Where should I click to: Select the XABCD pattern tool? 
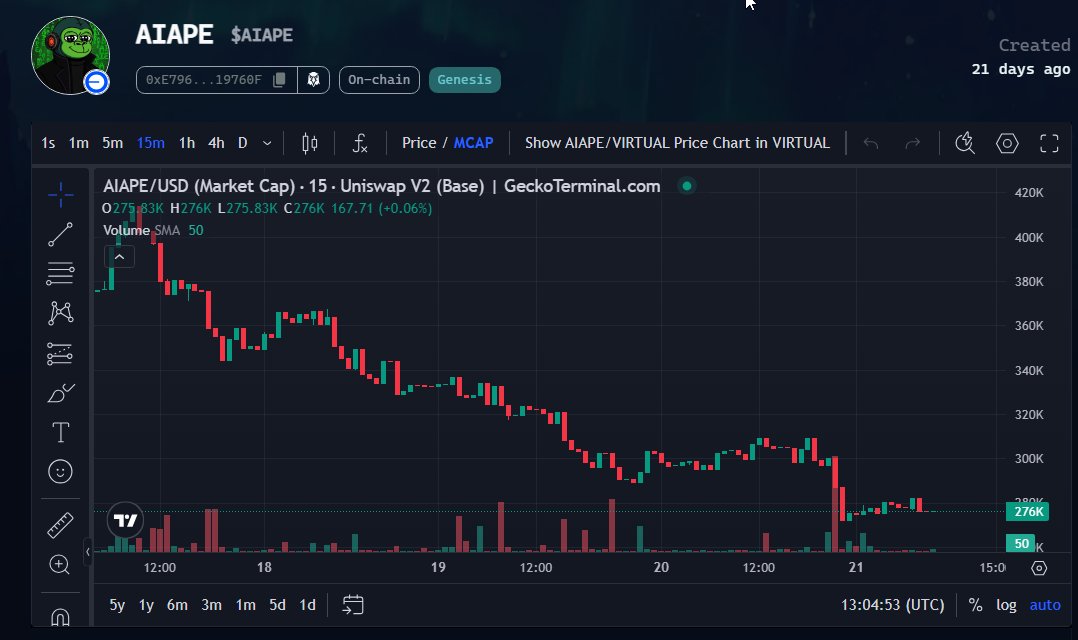[x=60, y=313]
